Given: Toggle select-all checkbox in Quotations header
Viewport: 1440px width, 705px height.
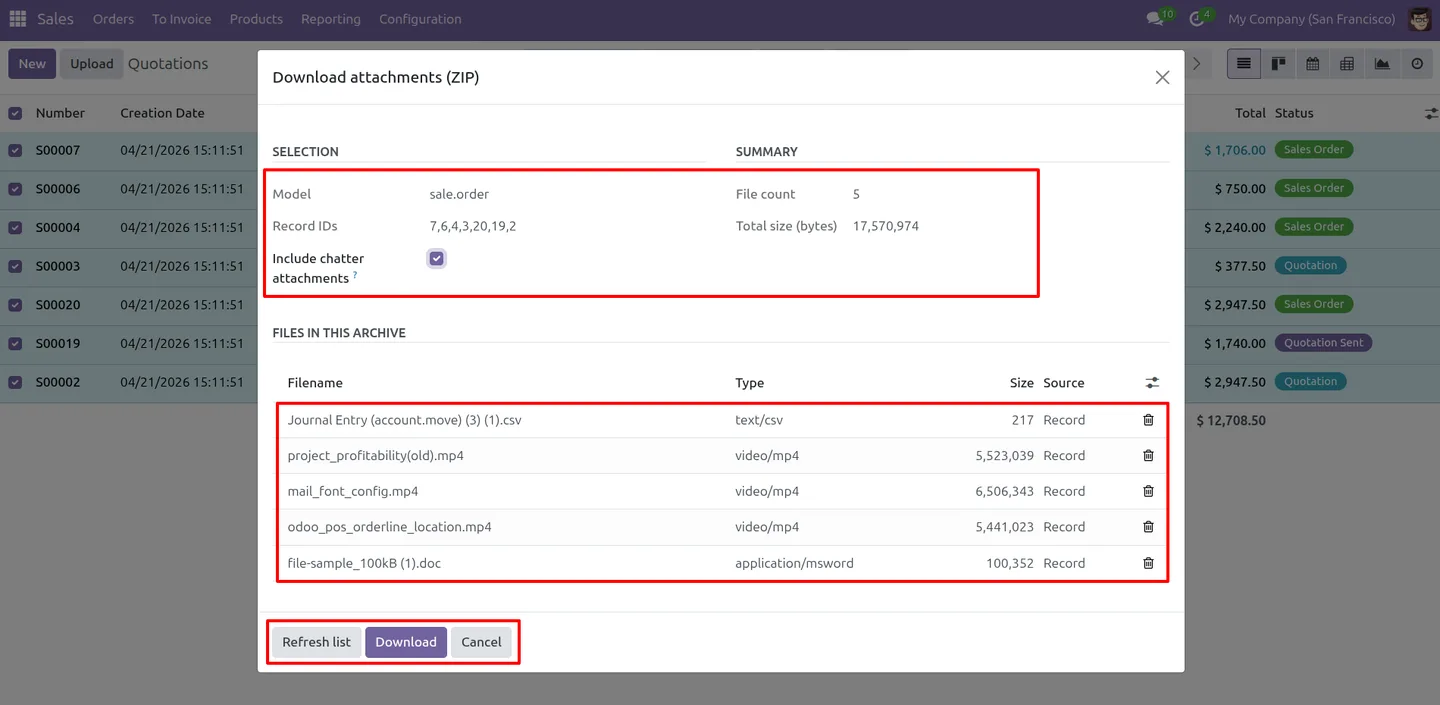Looking at the screenshot, I should pos(15,114).
